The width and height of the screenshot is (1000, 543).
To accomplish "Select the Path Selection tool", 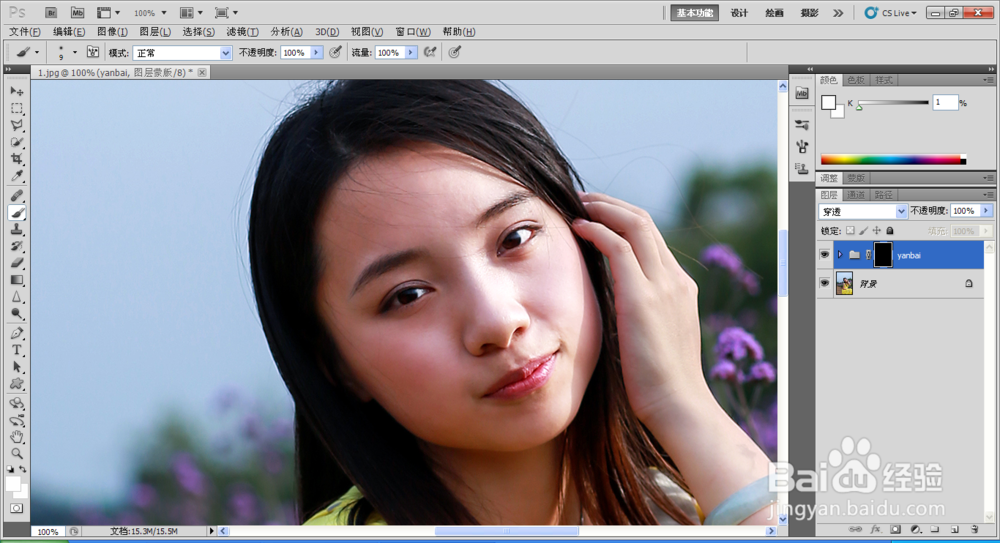I will tap(17, 367).
